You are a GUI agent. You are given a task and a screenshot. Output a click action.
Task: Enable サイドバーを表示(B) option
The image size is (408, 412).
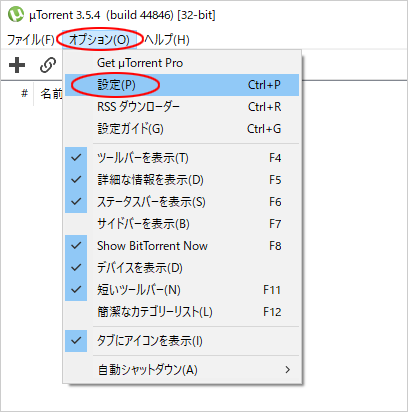pos(182,224)
